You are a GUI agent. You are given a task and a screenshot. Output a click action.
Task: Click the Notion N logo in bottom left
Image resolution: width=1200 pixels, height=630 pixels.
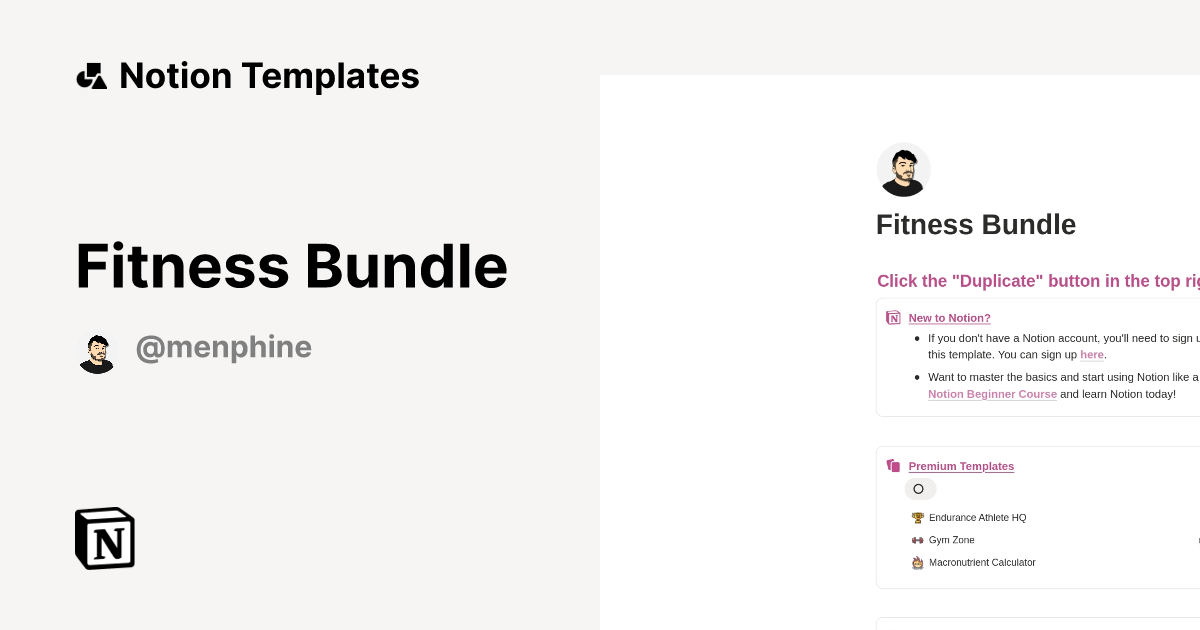point(104,538)
